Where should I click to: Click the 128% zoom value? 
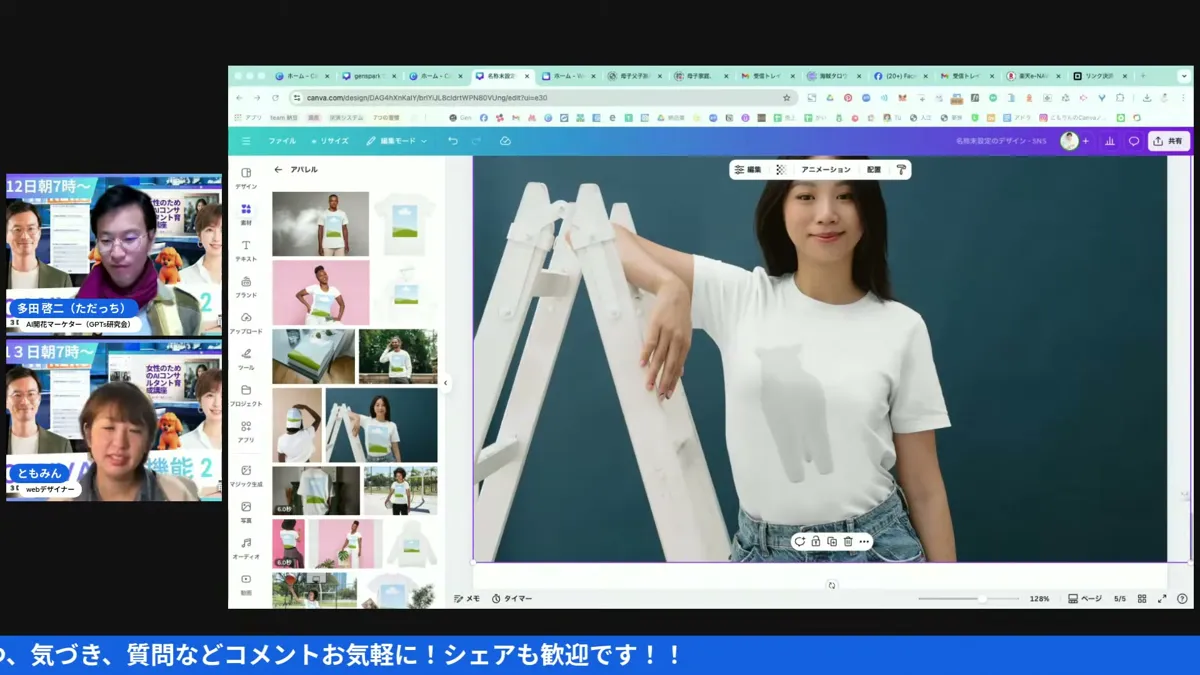coord(1040,599)
